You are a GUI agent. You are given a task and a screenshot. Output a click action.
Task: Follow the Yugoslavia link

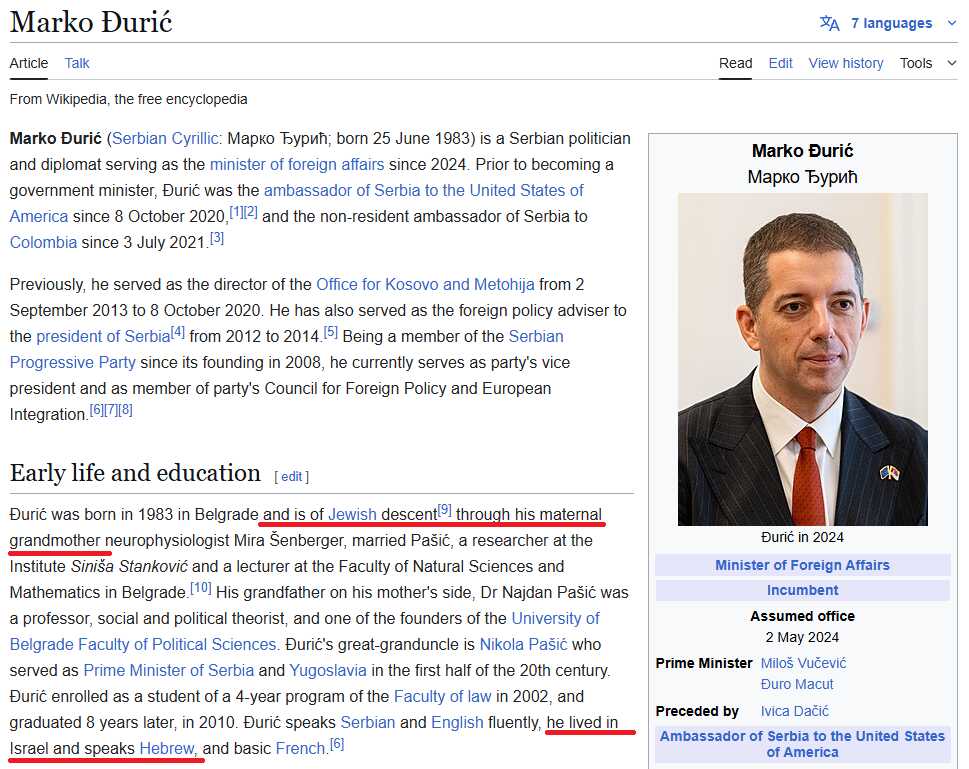tap(328, 670)
